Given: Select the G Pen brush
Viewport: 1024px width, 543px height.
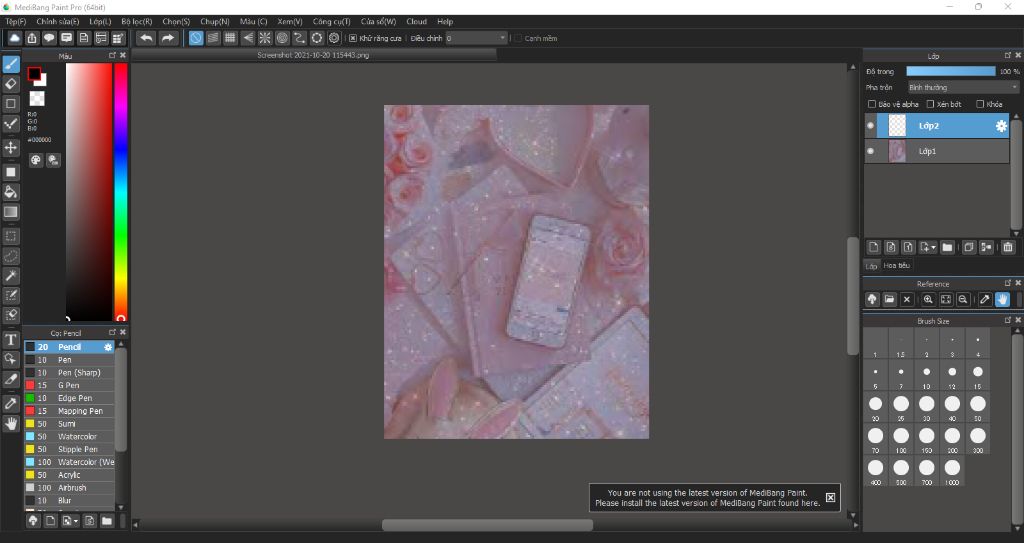Looking at the screenshot, I should pos(69,386).
